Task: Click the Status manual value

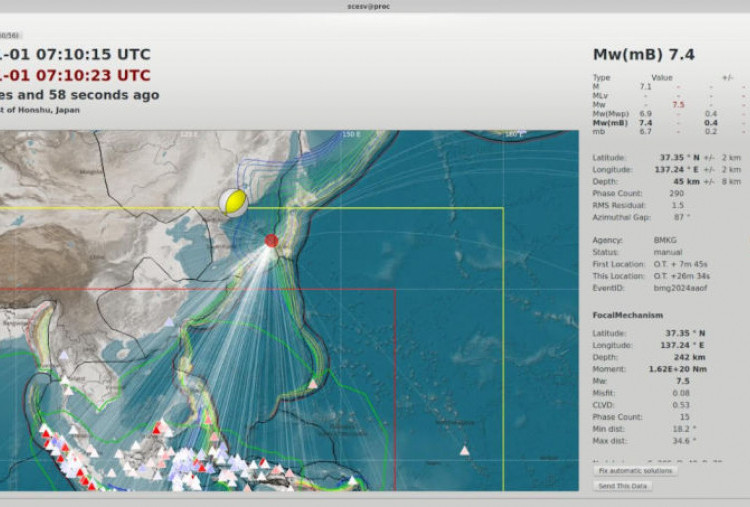Action: point(668,252)
